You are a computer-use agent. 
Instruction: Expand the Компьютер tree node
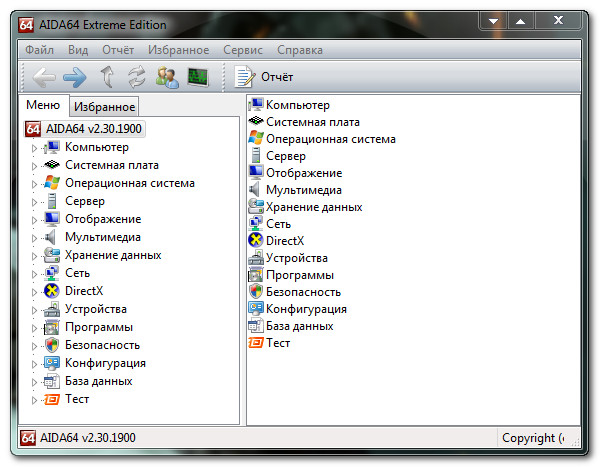[x=33, y=148]
